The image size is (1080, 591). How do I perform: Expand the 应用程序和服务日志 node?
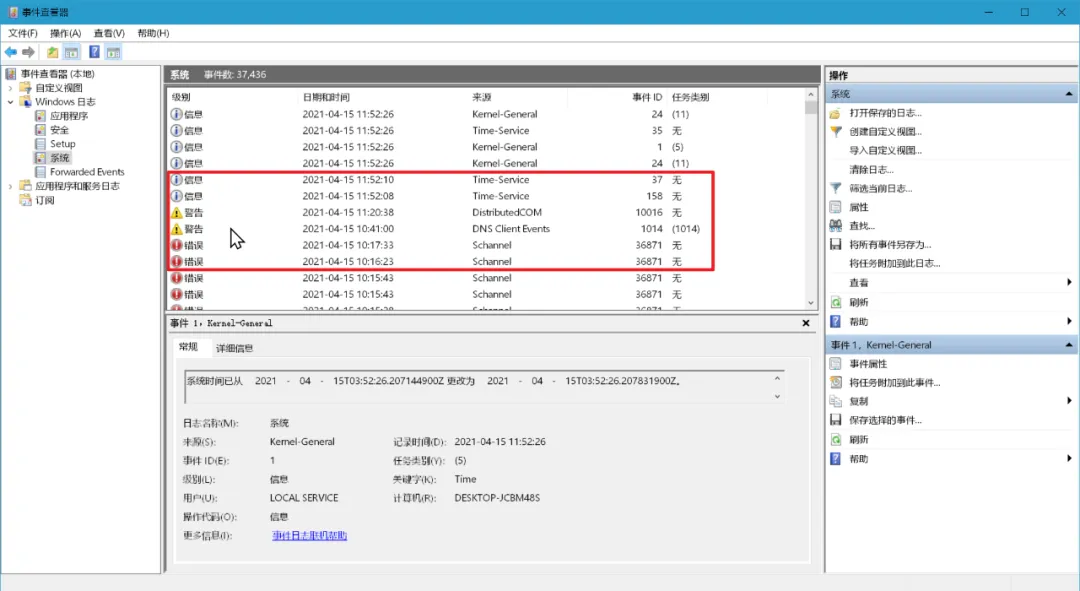(13, 185)
